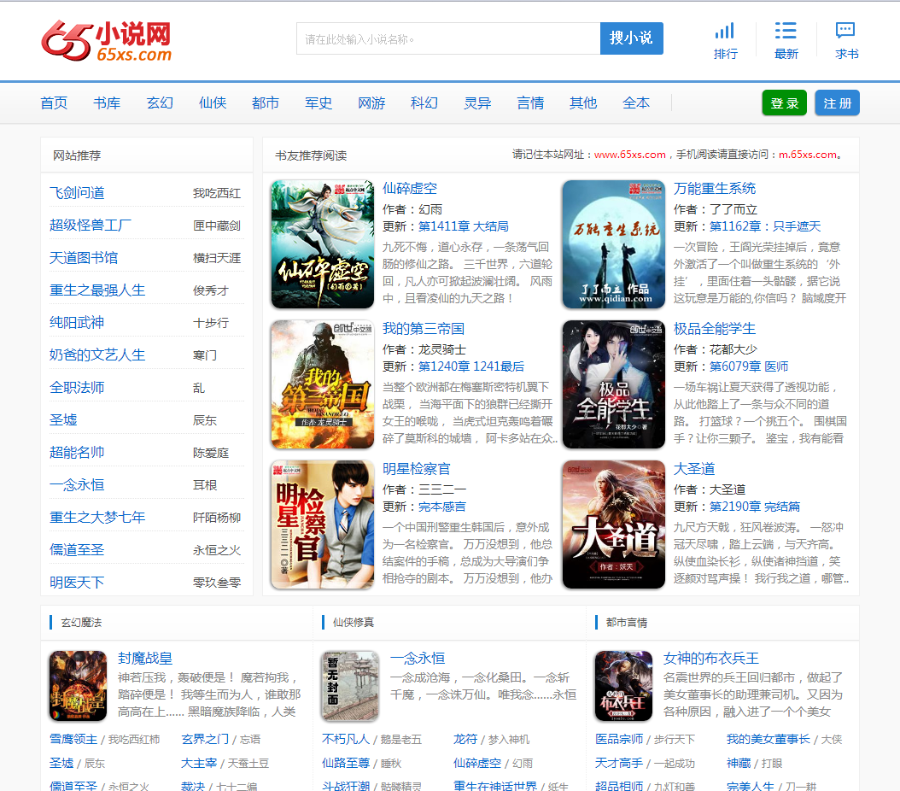The width and height of the screenshot is (900, 791).
Task: Open the 封魔战皇 title link
Action: (145, 658)
